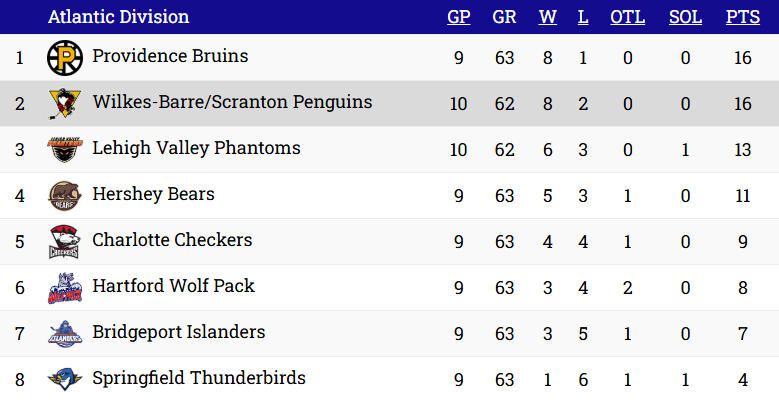Sort standings by W wins header
The width and height of the screenshot is (779, 402).
[x=547, y=17]
